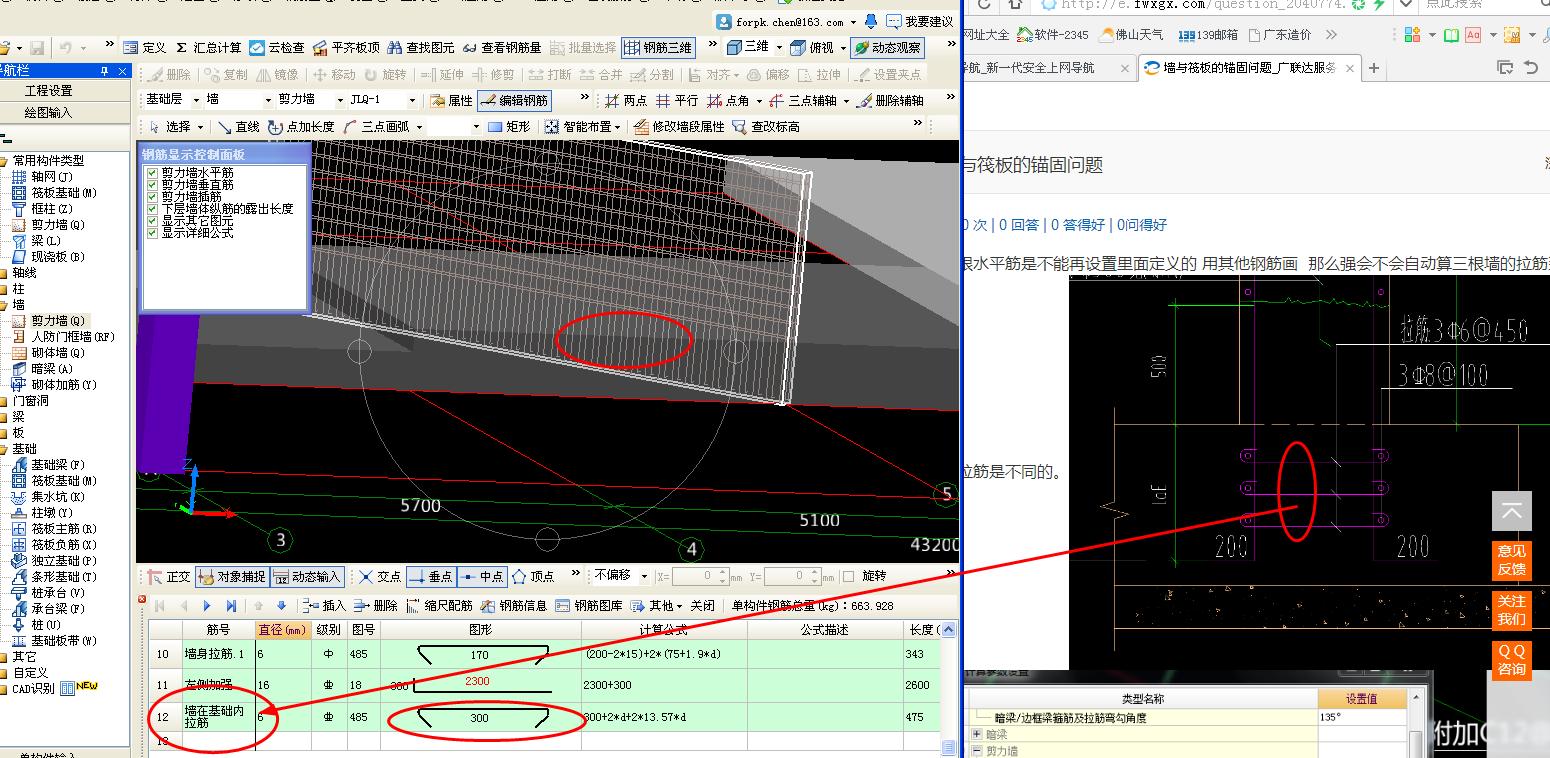
Task: Uncheck 剪力墙插筋 checkbox
Action: [152, 197]
